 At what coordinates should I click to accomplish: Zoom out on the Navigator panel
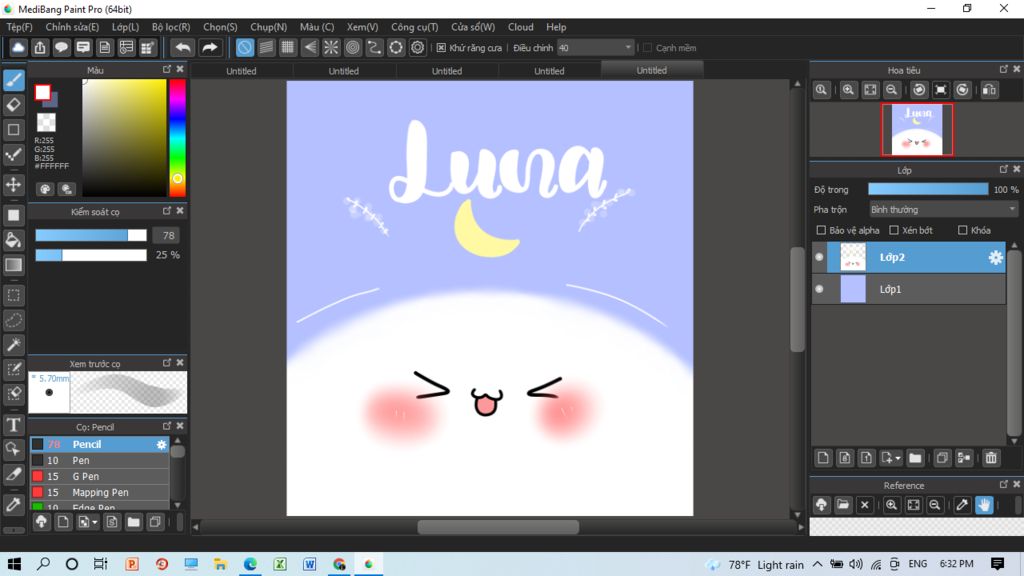tap(891, 90)
